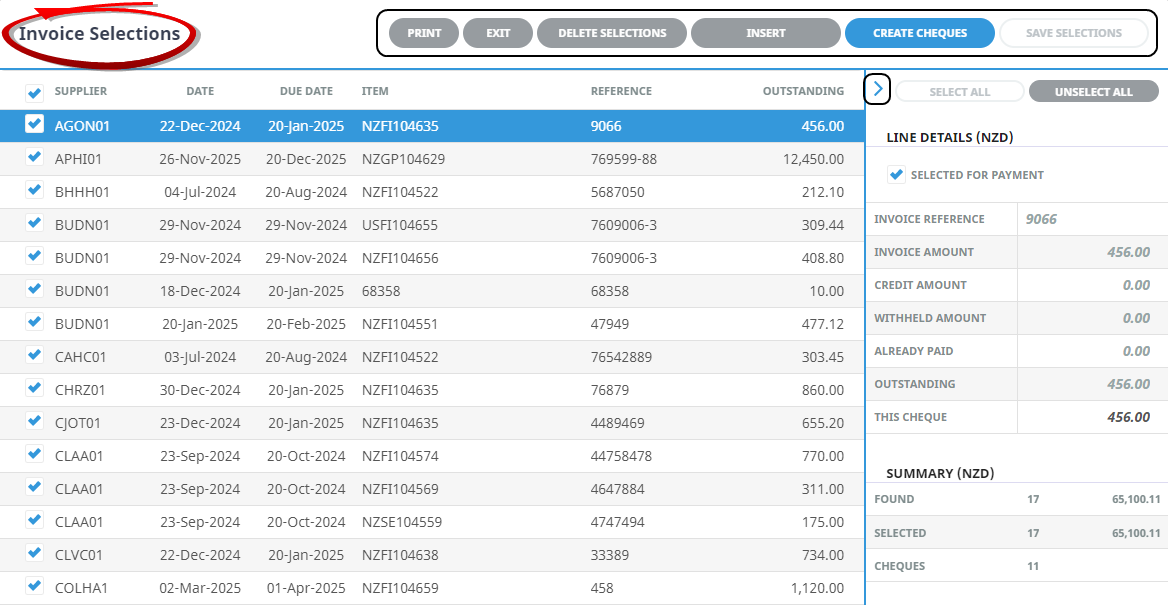Image resolution: width=1168 pixels, height=605 pixels.
Task: Click the Insert button
Action: [765, 33]
